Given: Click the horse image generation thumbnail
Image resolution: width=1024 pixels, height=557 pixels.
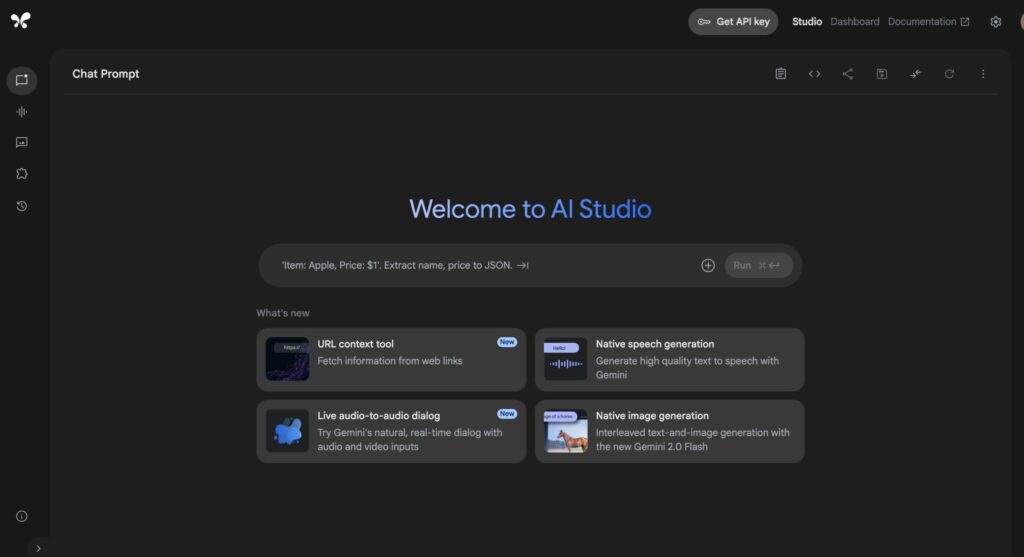Looking at the screenshot, I should [566, 431].
